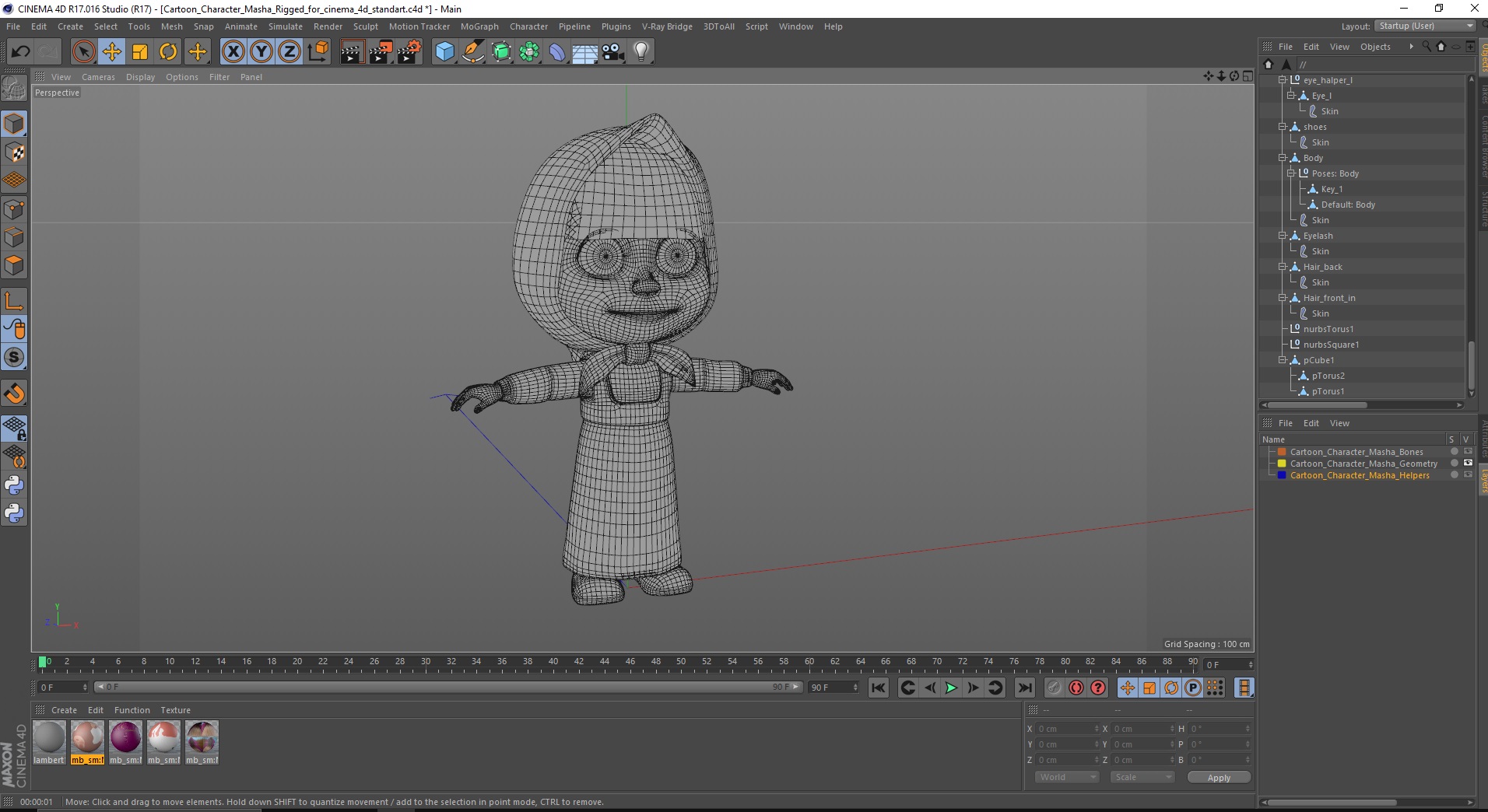
Task: Activate the Move tool in top toolbar
Action: tap(112, 52)
